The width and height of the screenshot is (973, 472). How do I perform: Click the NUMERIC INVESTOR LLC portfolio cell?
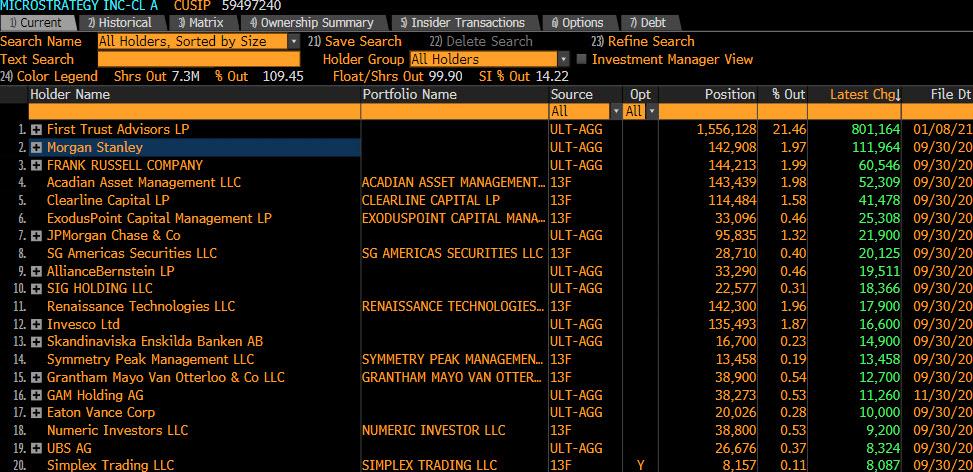pyautogui.click(x=434, y=430)
